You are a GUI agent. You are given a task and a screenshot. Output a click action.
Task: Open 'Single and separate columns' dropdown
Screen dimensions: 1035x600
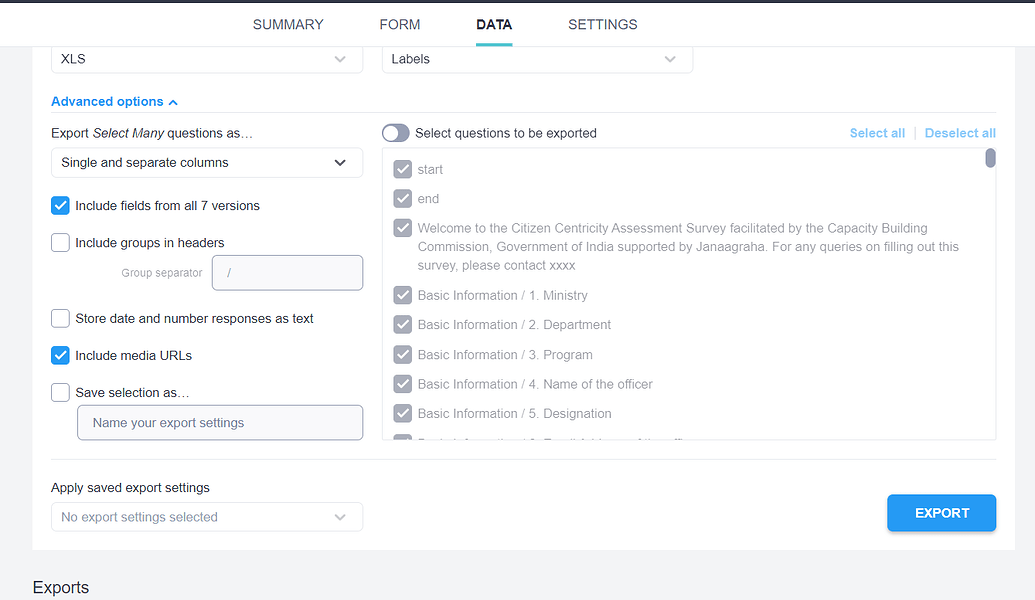coord(206,162)
